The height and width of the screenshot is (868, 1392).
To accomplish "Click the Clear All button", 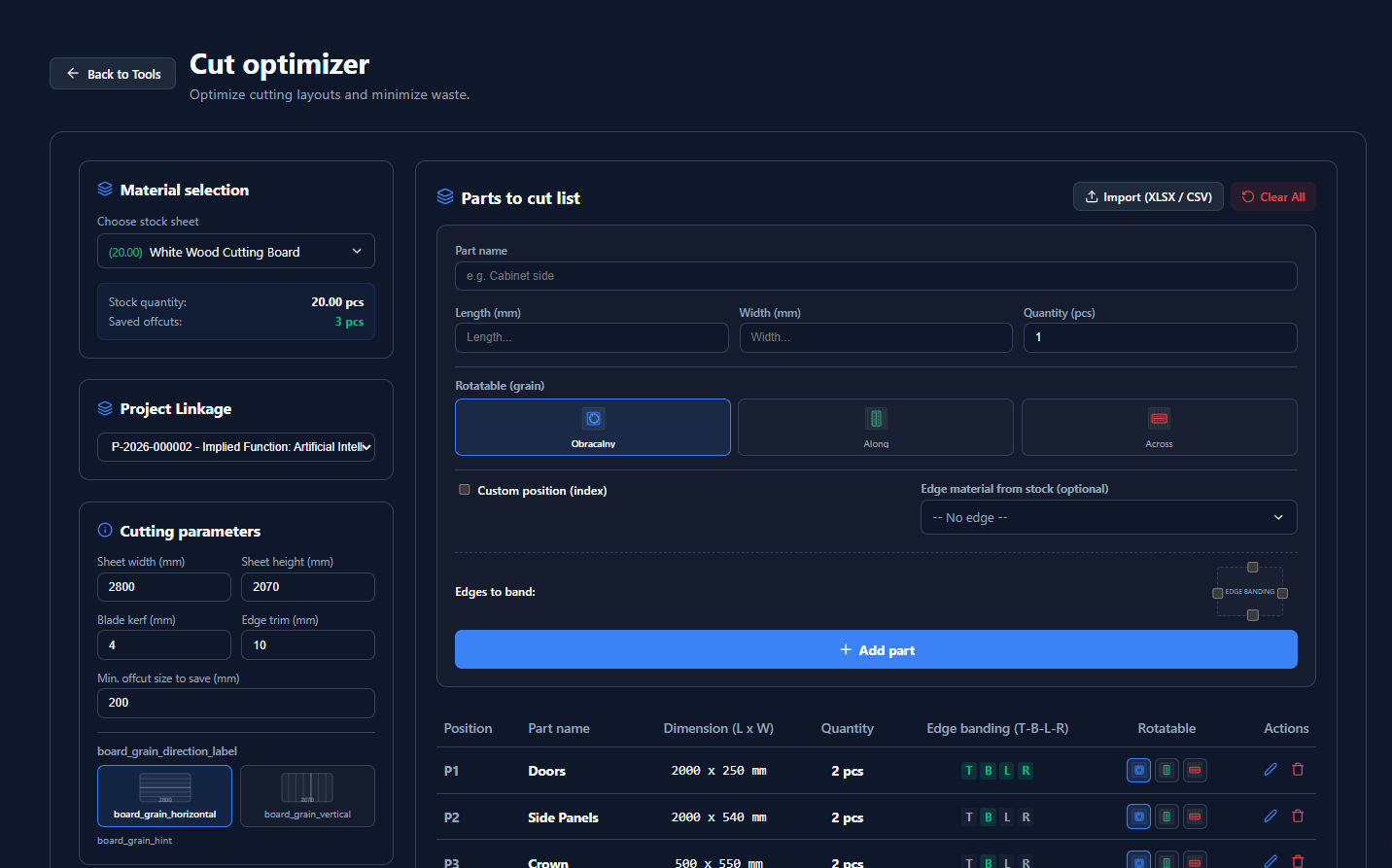I will pos(1272,196).
